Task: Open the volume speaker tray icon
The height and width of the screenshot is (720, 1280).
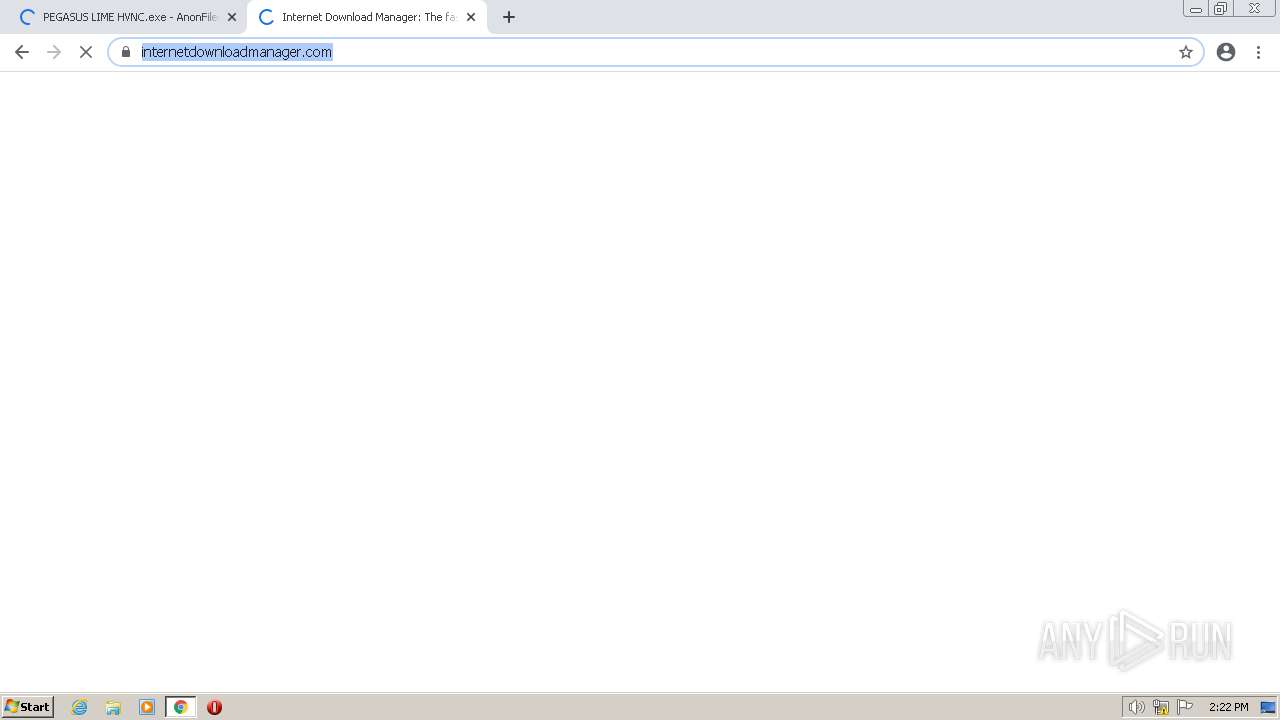Action: [x=1136, y=707]
